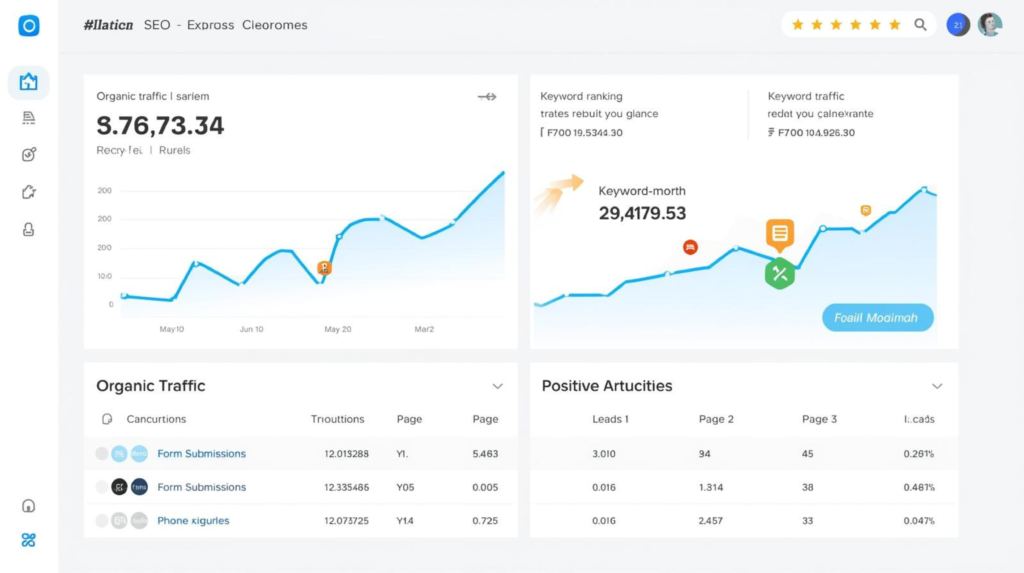
Task: Click the search magnifier icon
Action: (x=920, y=25)
